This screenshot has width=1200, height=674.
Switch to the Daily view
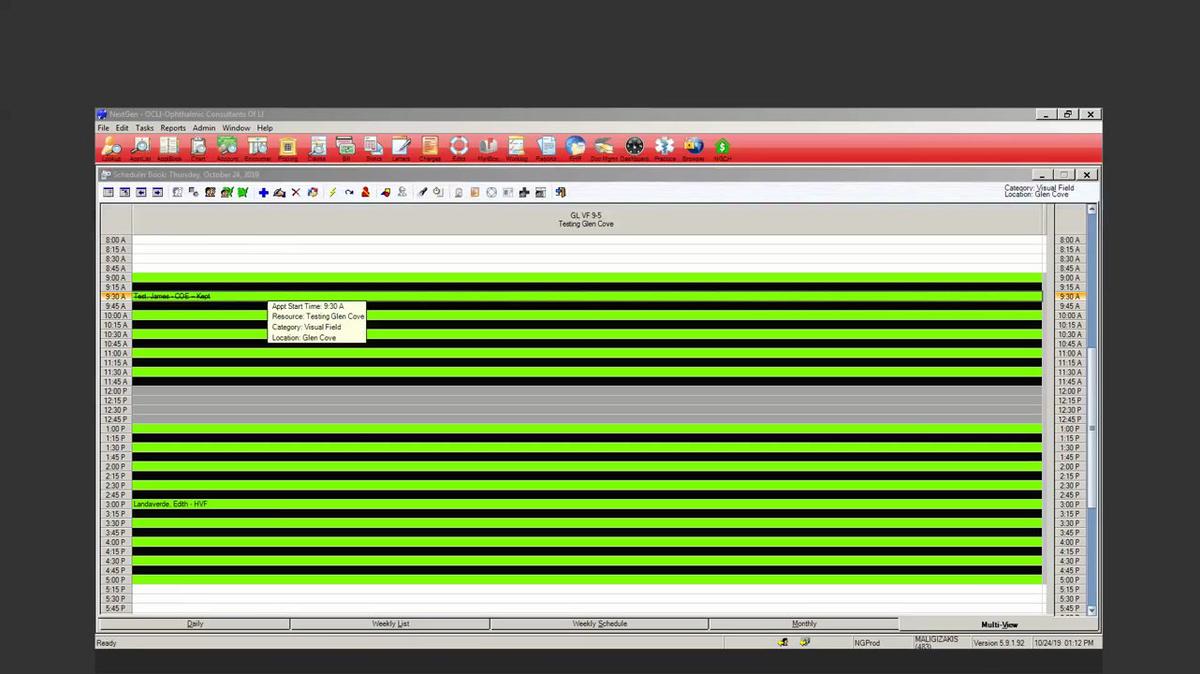[x=195, y=623]
